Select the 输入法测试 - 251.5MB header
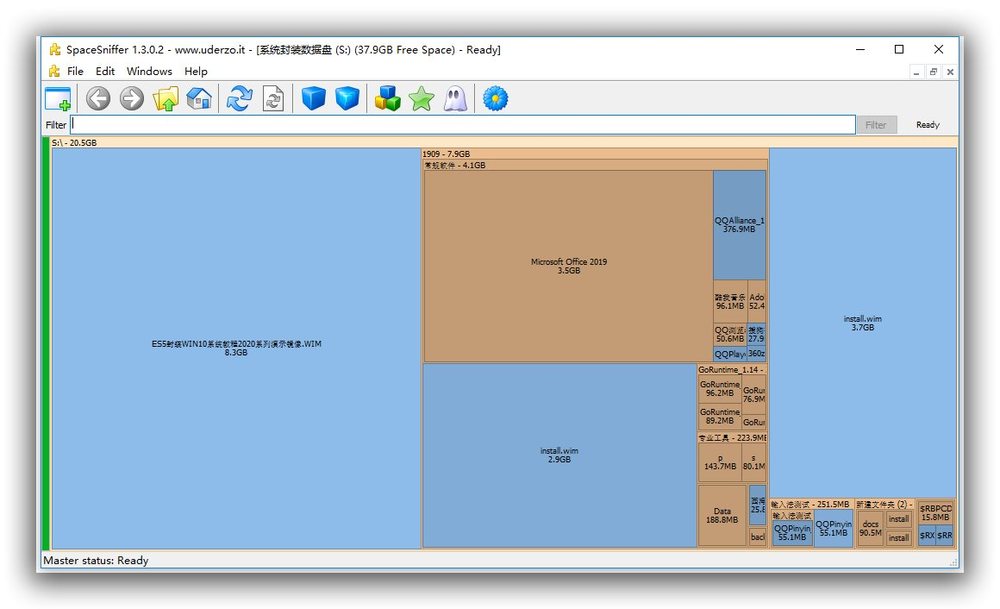The width and height of the screenshot is (1000, 609). [811, 504]
